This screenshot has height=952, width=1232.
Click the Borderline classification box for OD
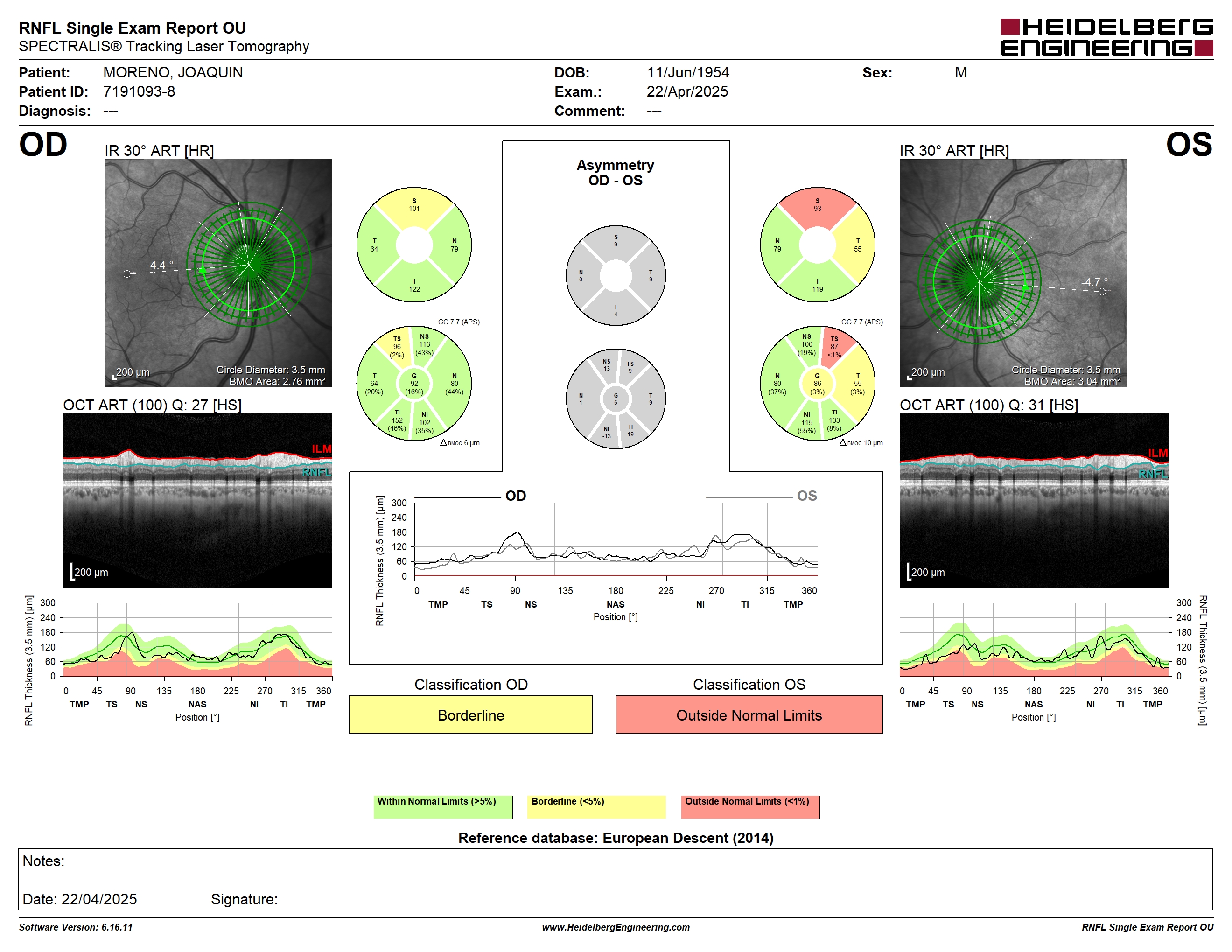[x=470, y=714]
